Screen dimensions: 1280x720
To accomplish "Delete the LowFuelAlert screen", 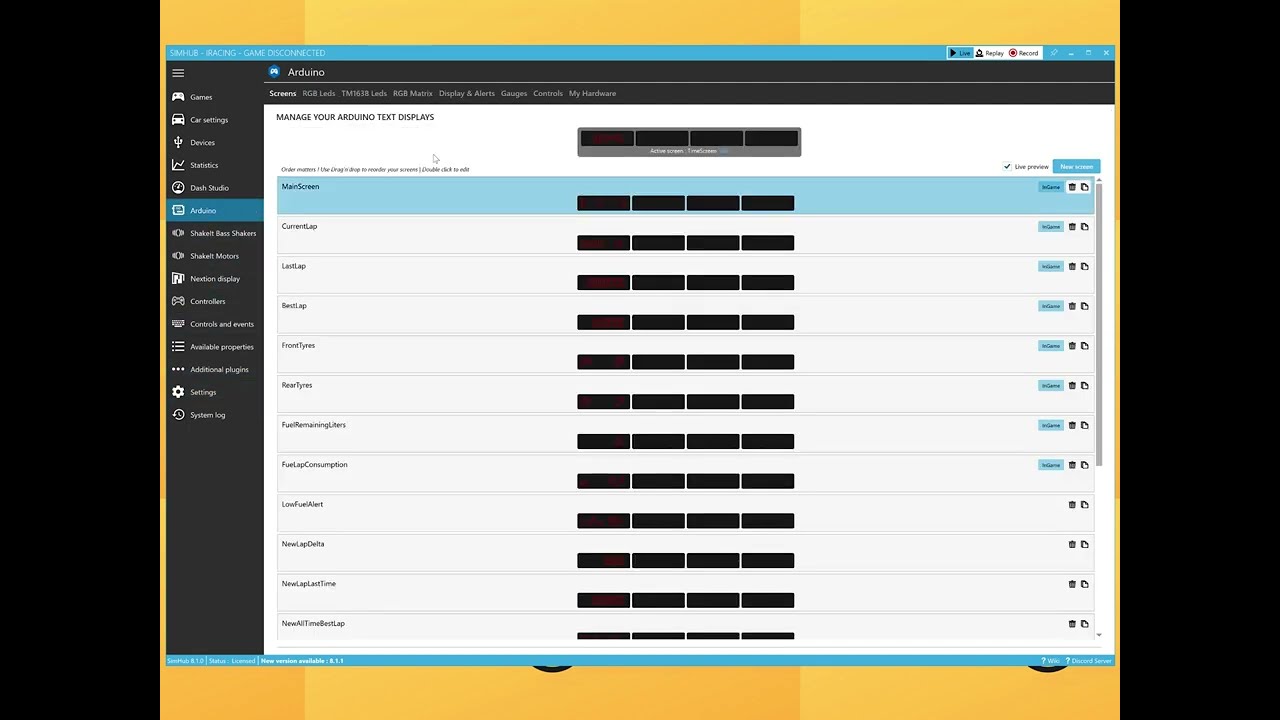I will 1072,505.
